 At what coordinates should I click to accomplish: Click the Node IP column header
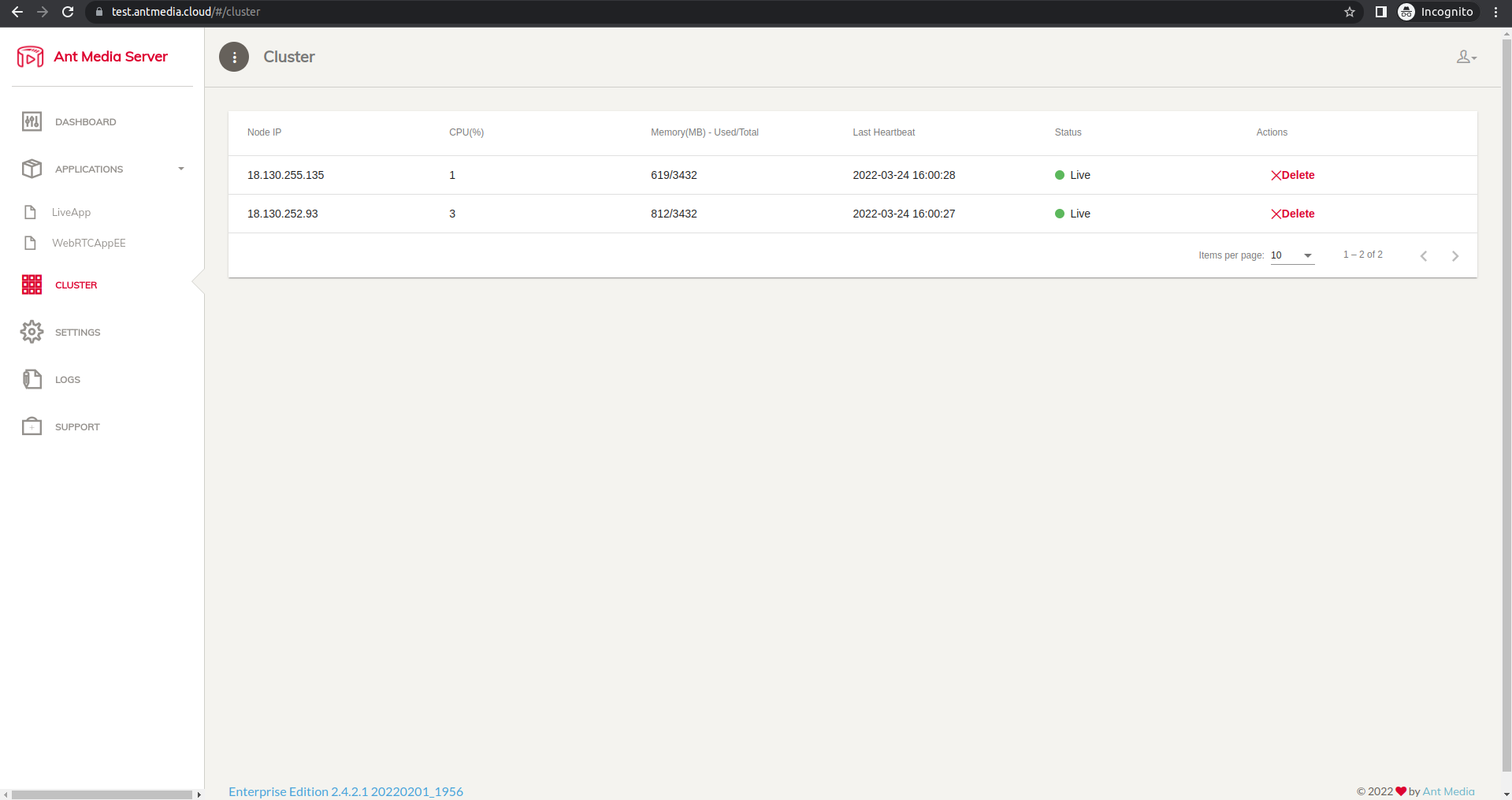pyautogui.click(x=264, y=132)
